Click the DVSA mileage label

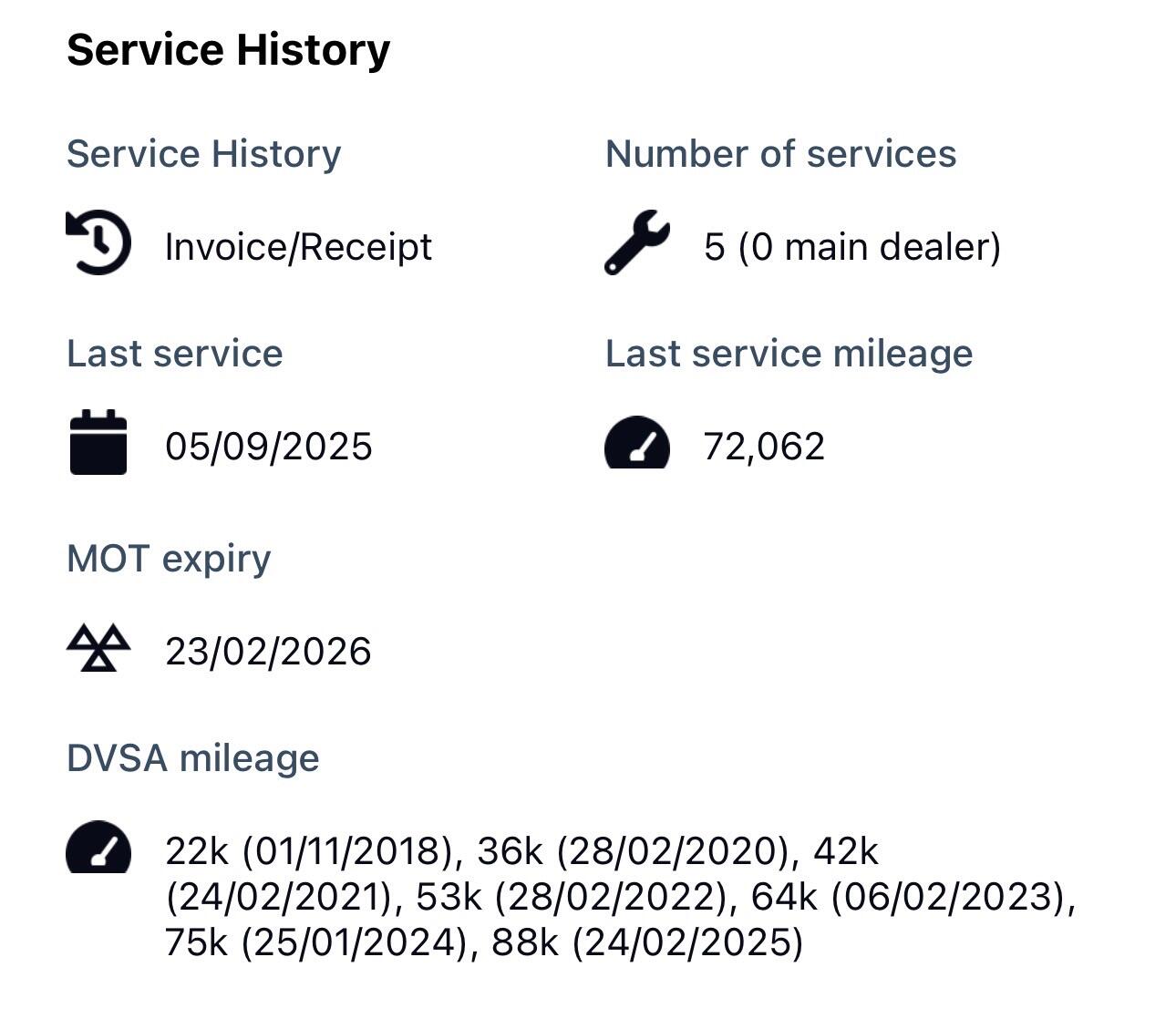tap(193, 758)
